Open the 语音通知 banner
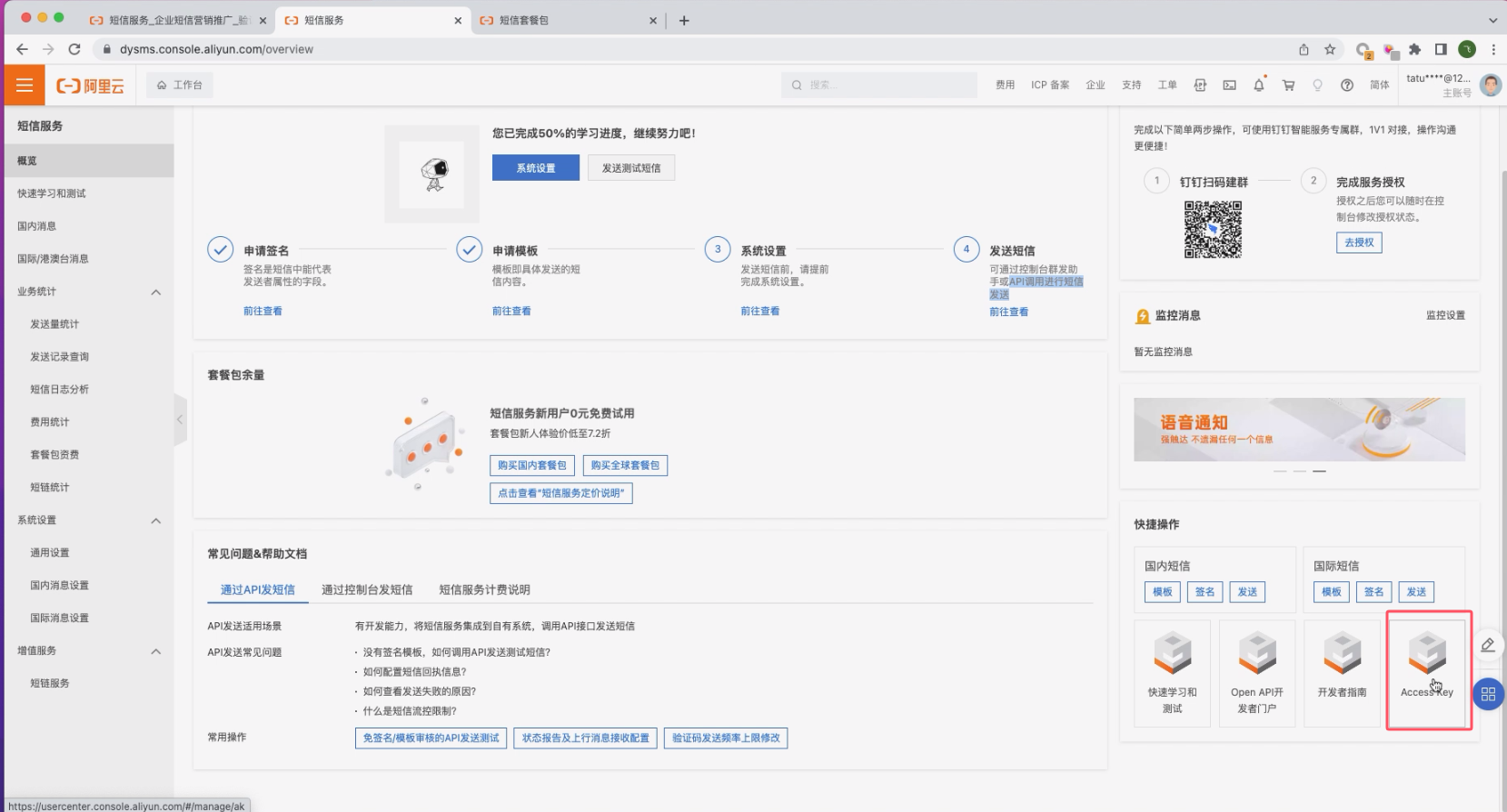This screenshot has height=812, width=1507. [1299, 430]
